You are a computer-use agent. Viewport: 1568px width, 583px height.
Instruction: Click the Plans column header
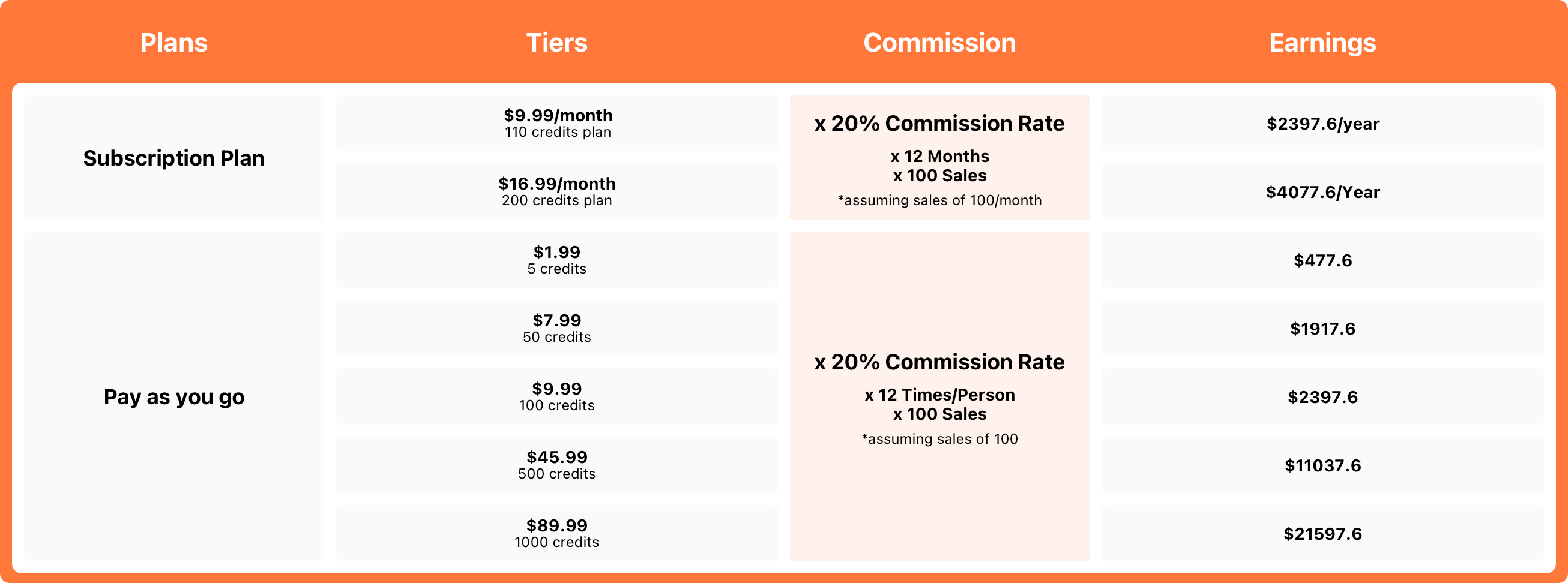173,43
